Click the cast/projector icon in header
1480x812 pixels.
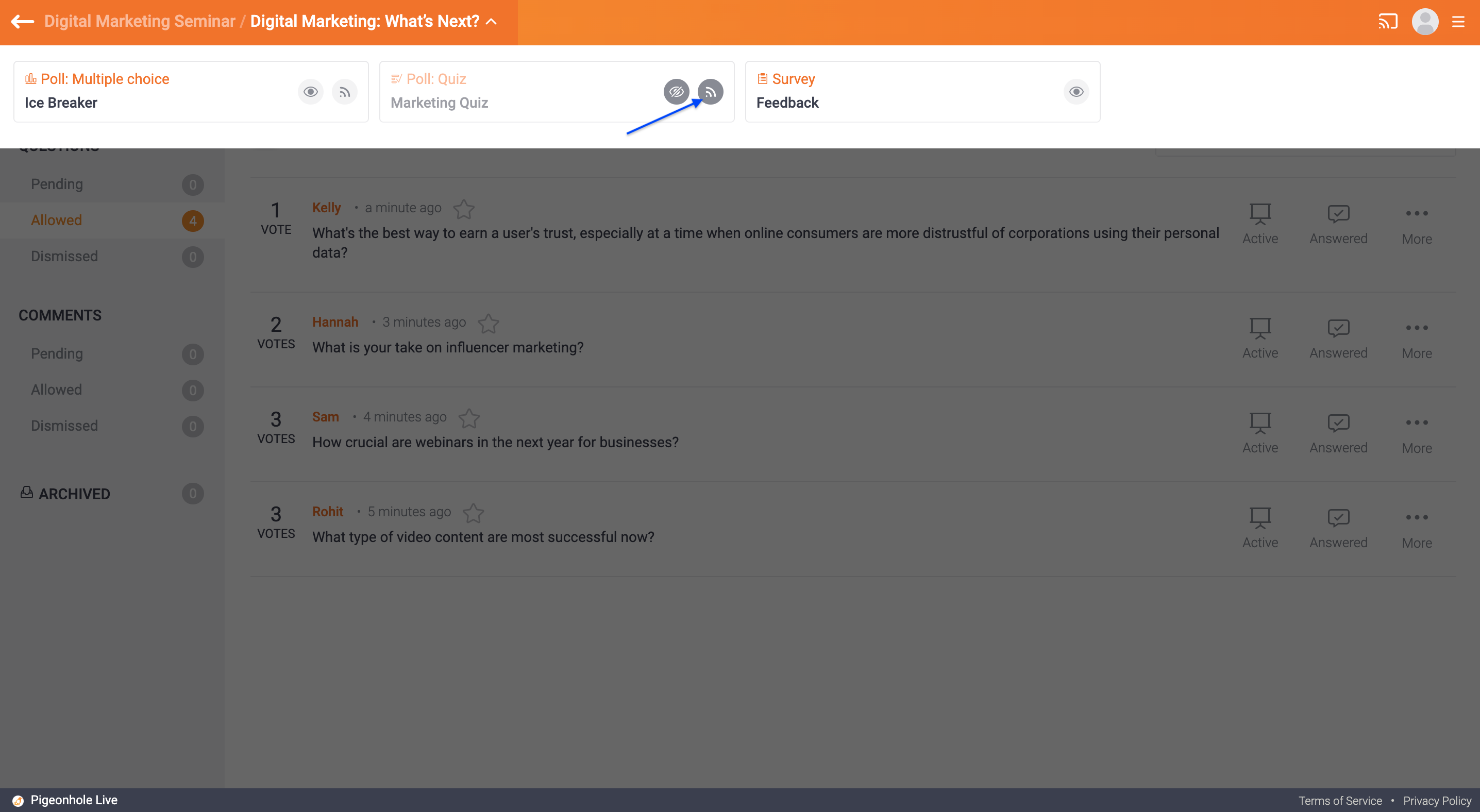pos(1387,22)
